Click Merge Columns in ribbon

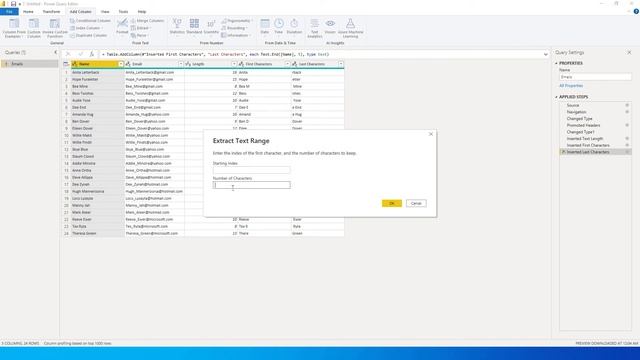(x=147, y=21)
